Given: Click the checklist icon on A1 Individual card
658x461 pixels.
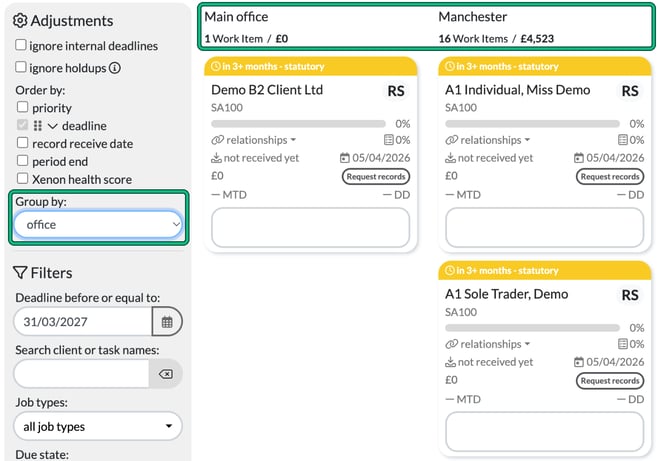Looking at the screenshot, I should (x=623, y=140).
